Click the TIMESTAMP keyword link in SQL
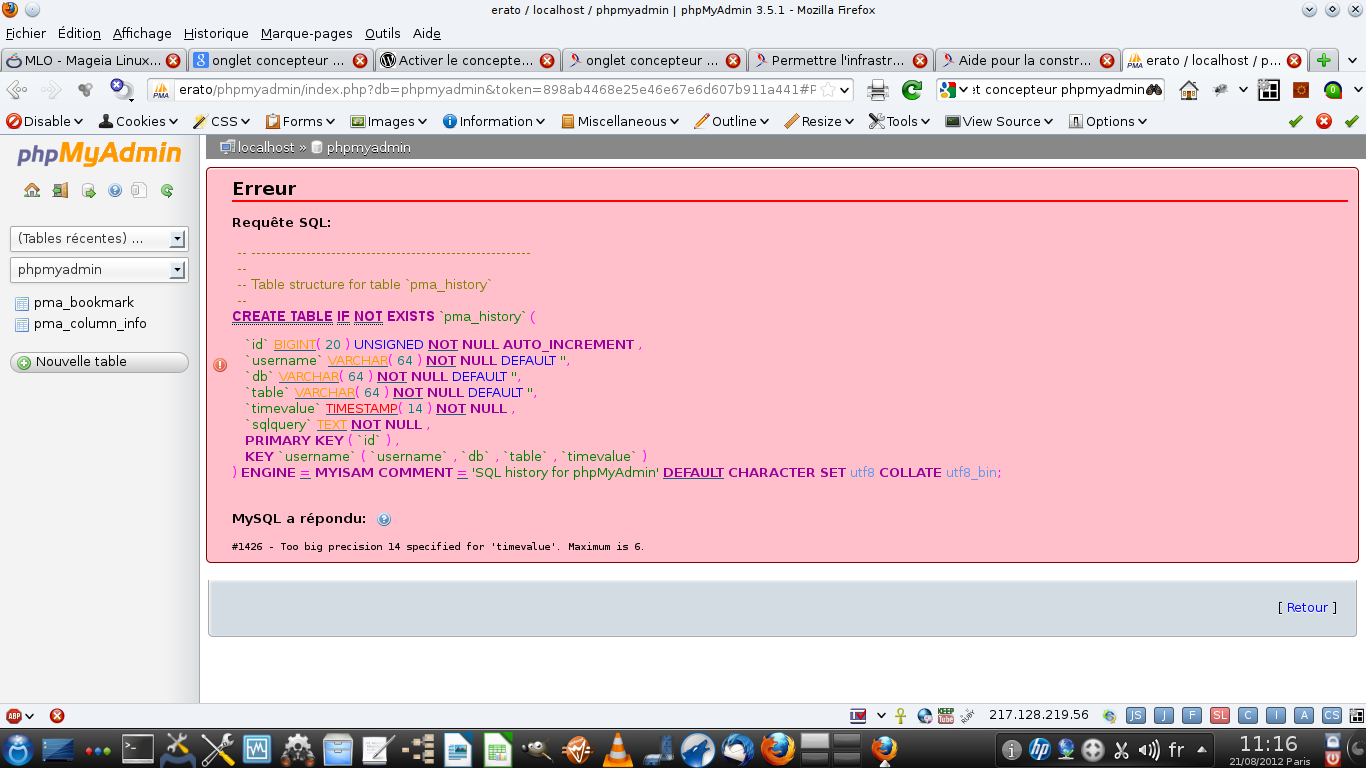Viewport: 1366px width, 768px height. tap(361, 408)
